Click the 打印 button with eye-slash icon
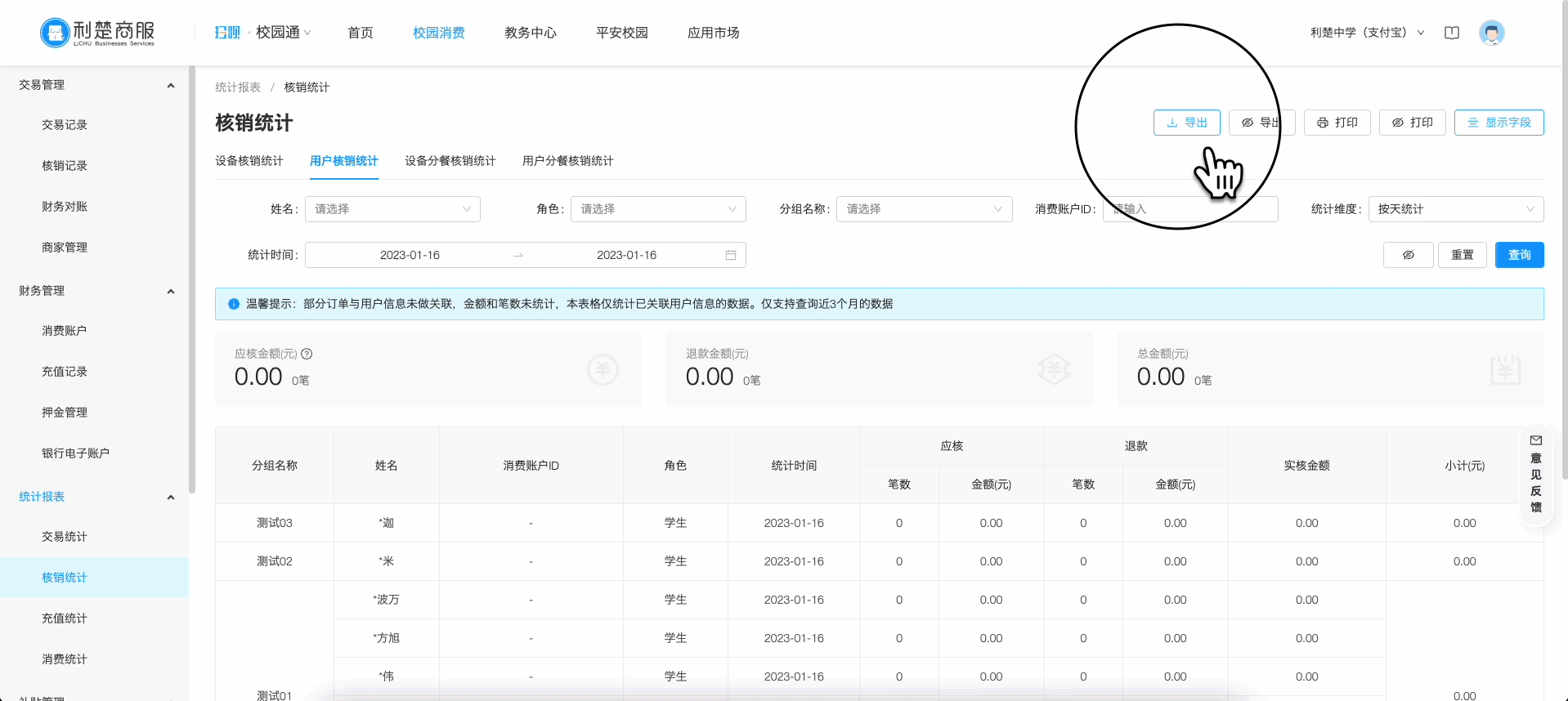The height and width of the screenshot is (701, 1568). point(1412,123)
